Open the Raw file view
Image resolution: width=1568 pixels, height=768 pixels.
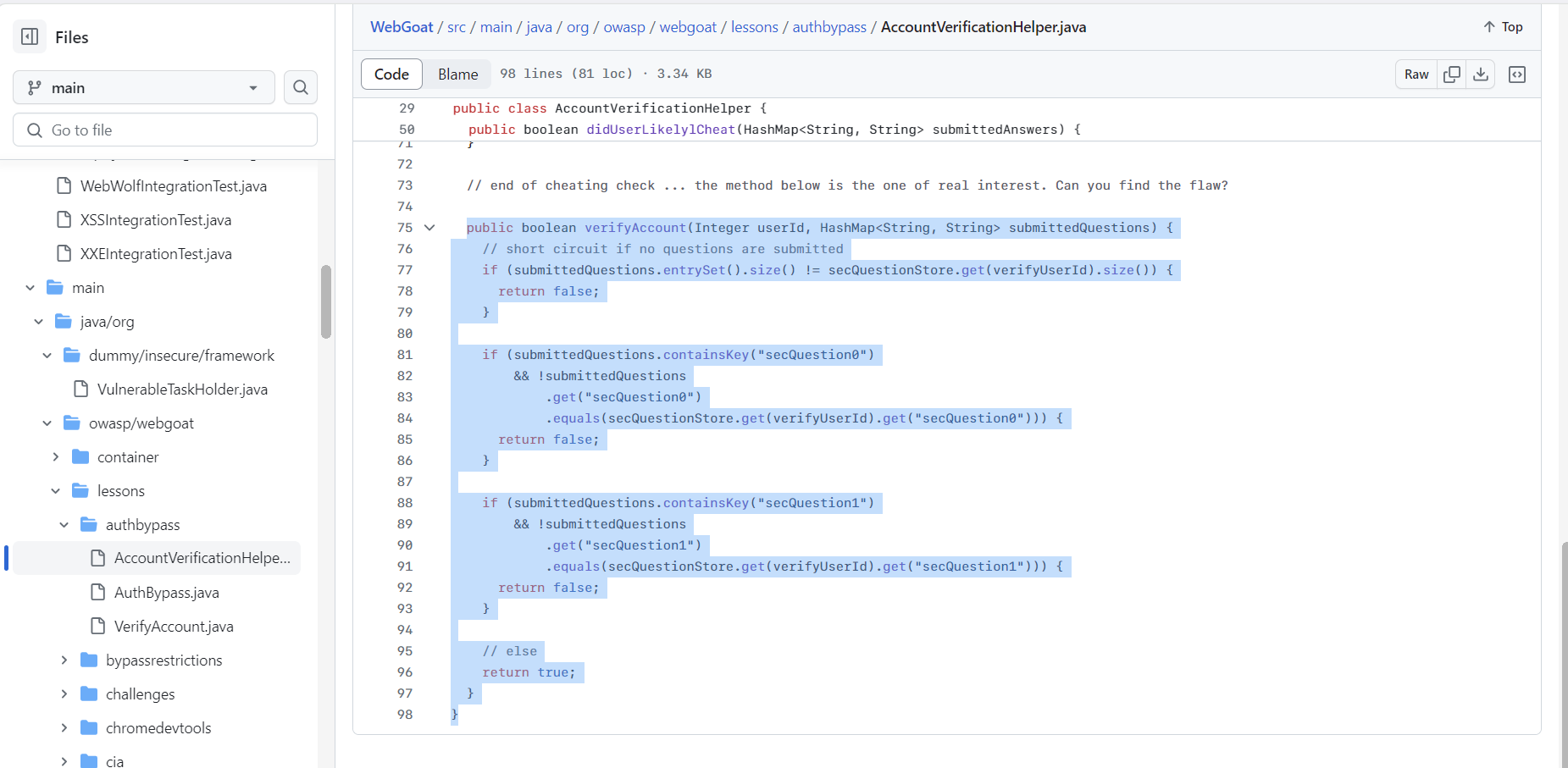point(1416,75)
